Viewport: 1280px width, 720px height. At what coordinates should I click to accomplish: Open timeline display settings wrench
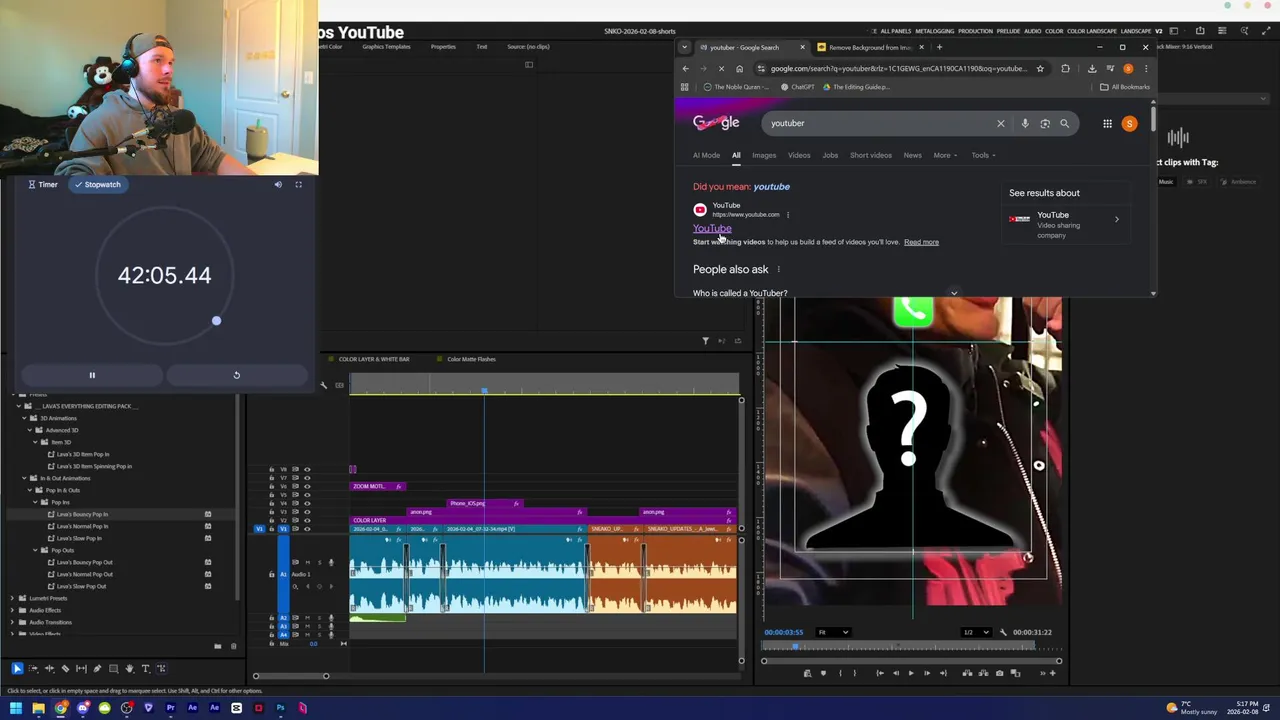tap(323, 385)
